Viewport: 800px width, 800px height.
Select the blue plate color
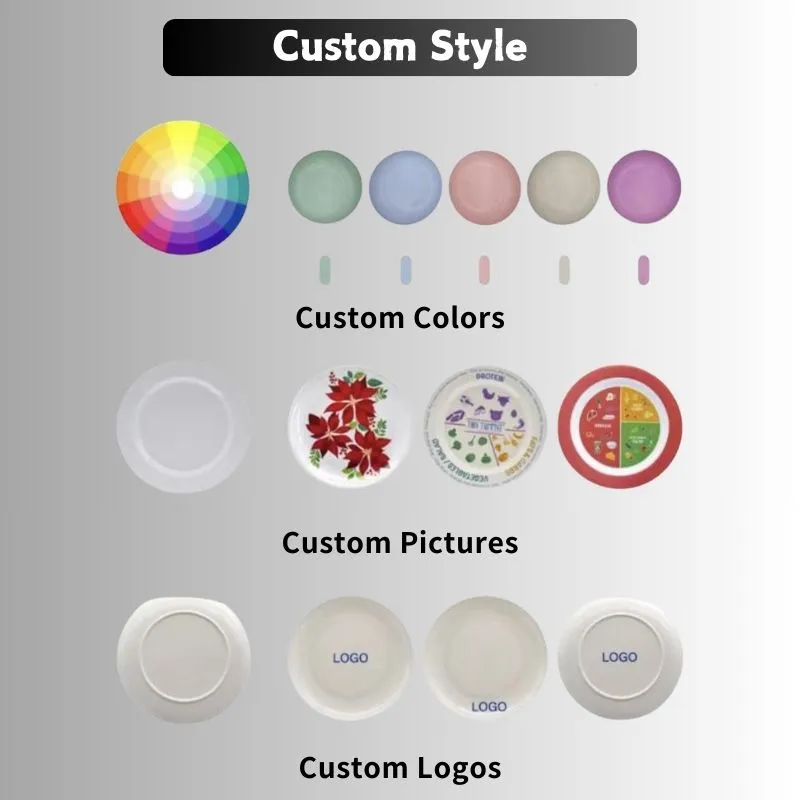406,187
